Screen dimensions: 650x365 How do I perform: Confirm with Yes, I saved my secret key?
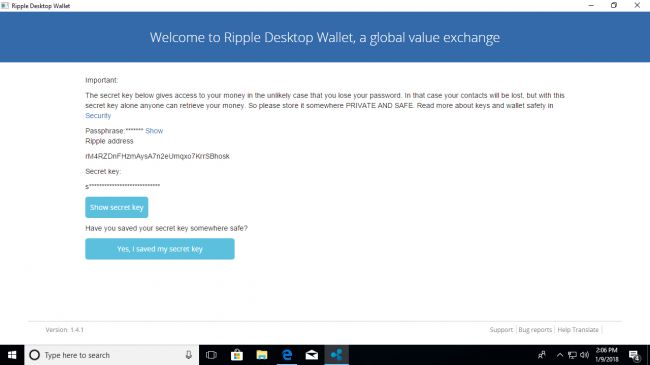[x=160, y=249]
